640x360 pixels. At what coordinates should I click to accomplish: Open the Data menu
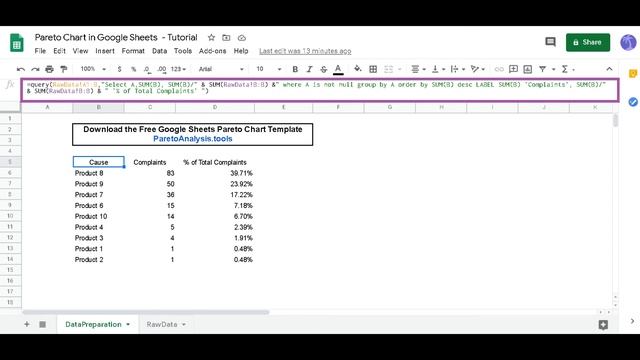point(159,51)
